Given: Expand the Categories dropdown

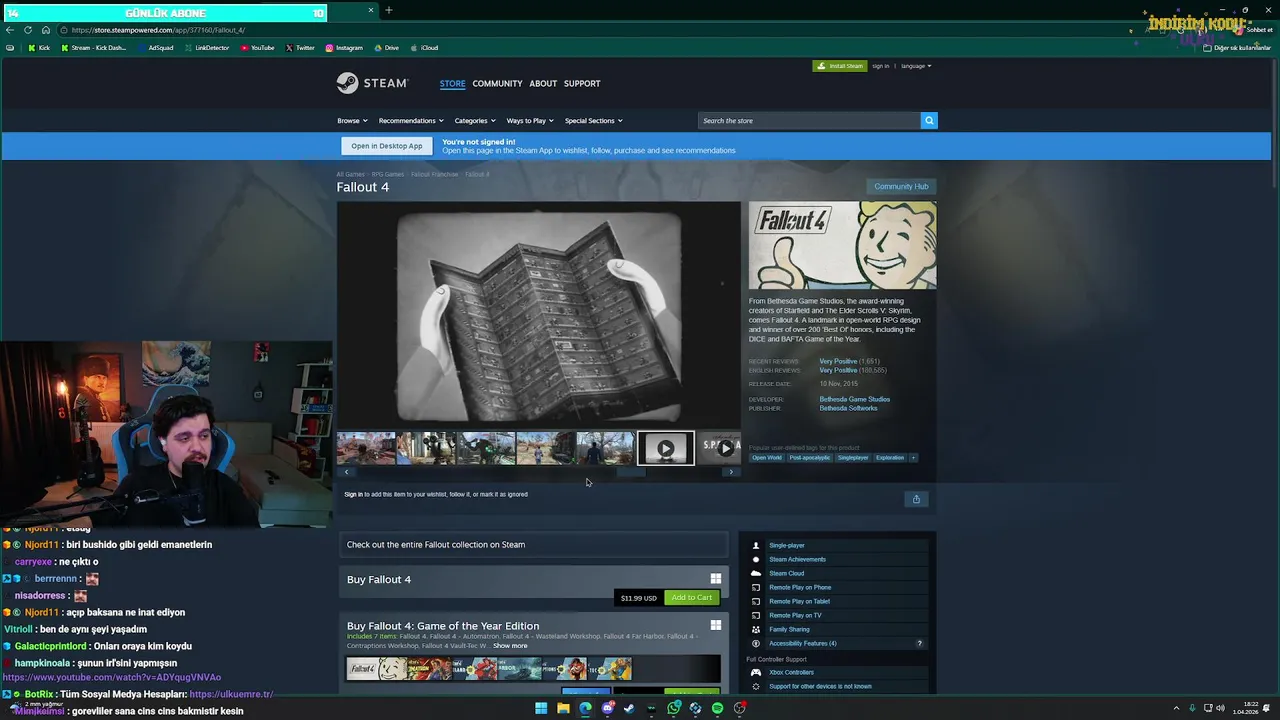Looking at the screenshot, I should click(x=475, y=121).
